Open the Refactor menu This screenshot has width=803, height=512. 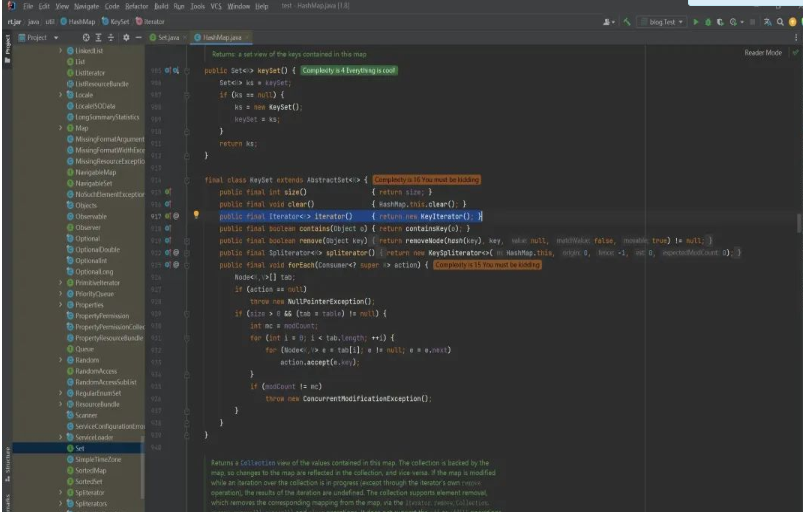point(137,6)
